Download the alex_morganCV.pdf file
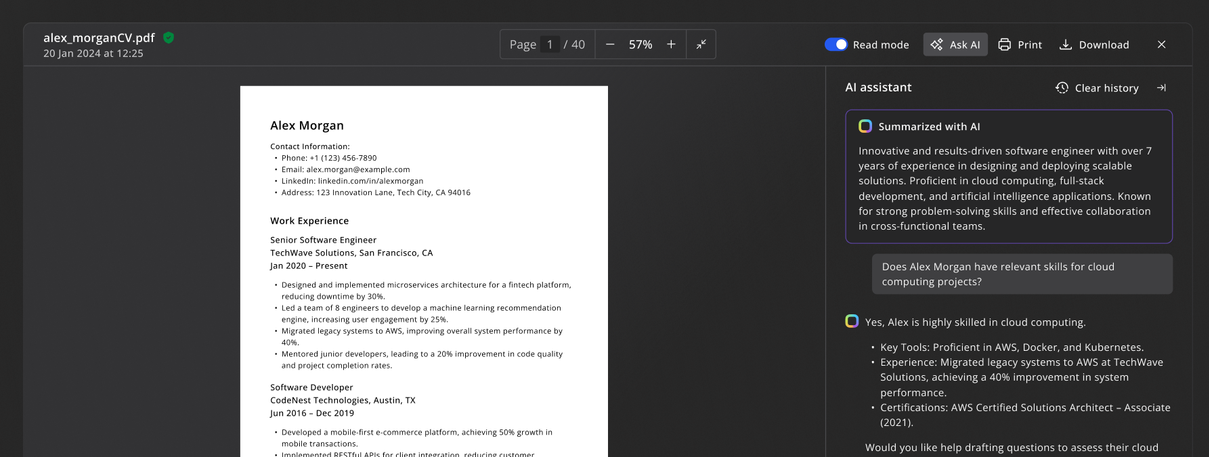 [x=1094, y=45]
